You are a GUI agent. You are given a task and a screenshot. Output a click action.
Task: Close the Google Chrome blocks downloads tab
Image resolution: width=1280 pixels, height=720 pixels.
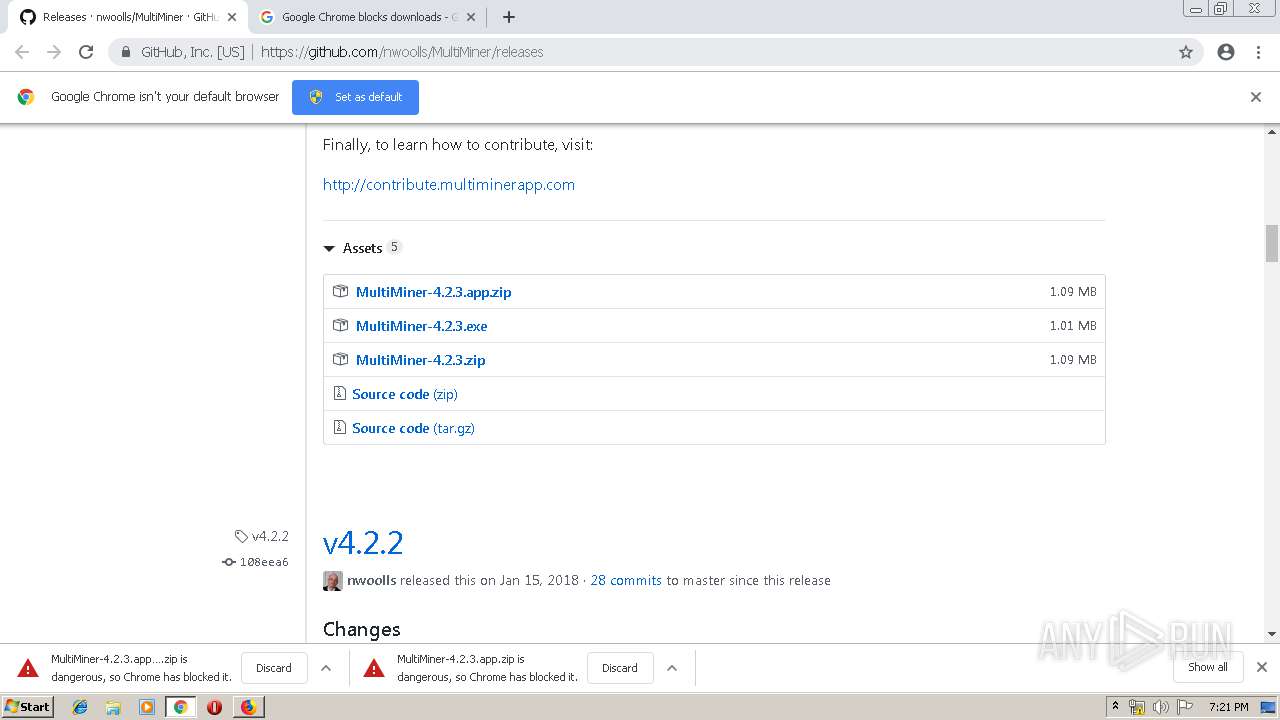(x=471, y=17)
